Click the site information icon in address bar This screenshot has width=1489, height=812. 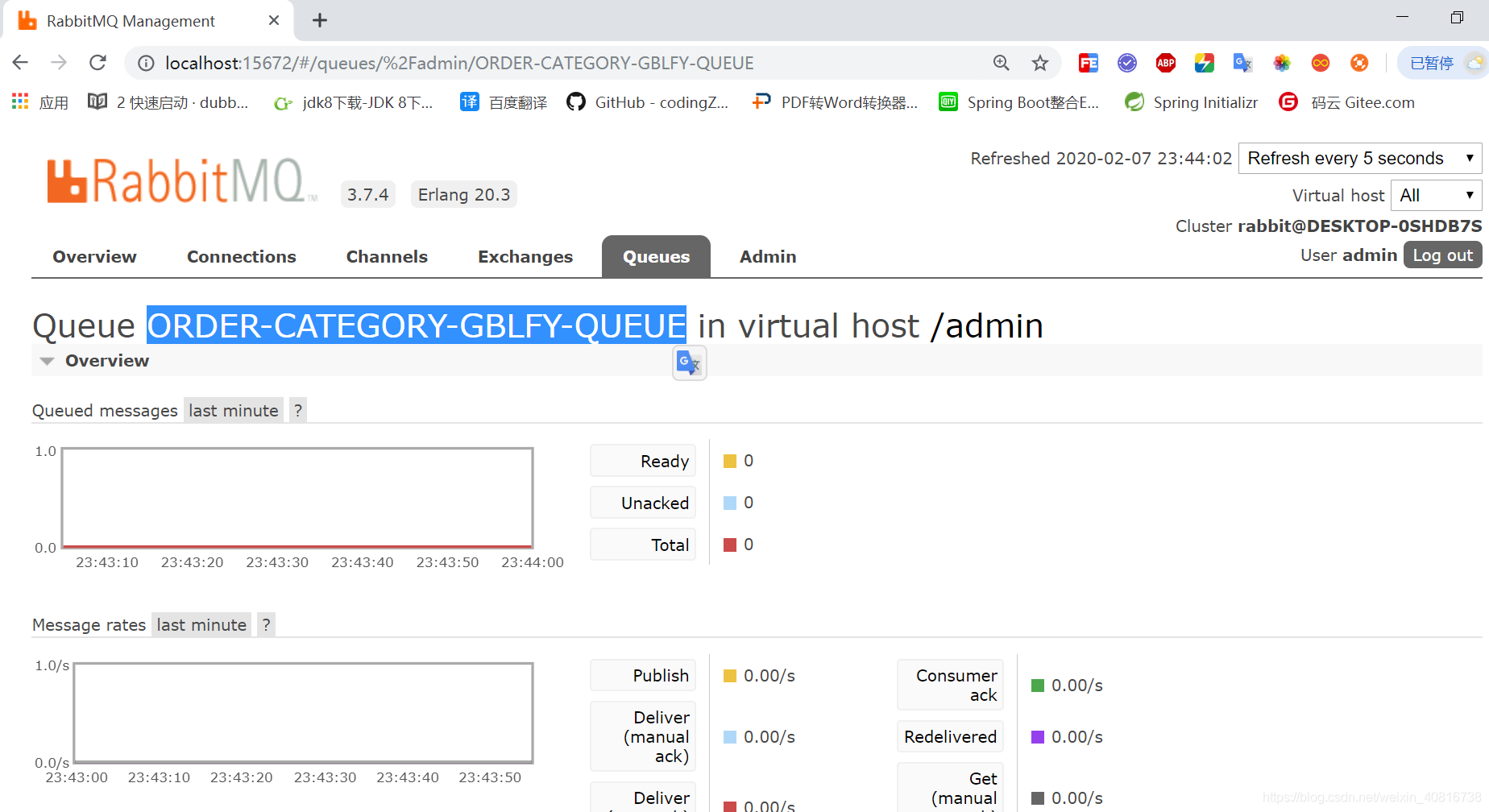pos(146,63)
